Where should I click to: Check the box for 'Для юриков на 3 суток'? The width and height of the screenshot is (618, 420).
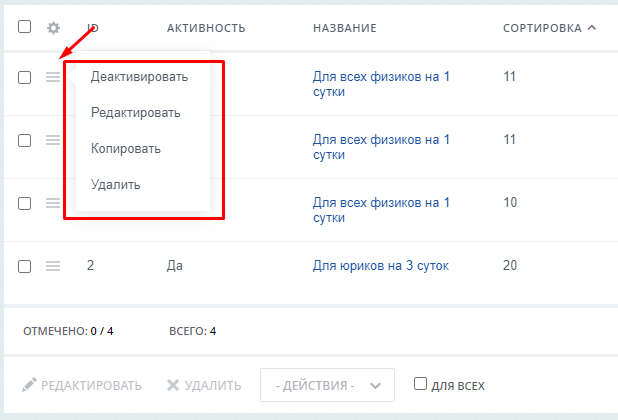click(24, 266)
